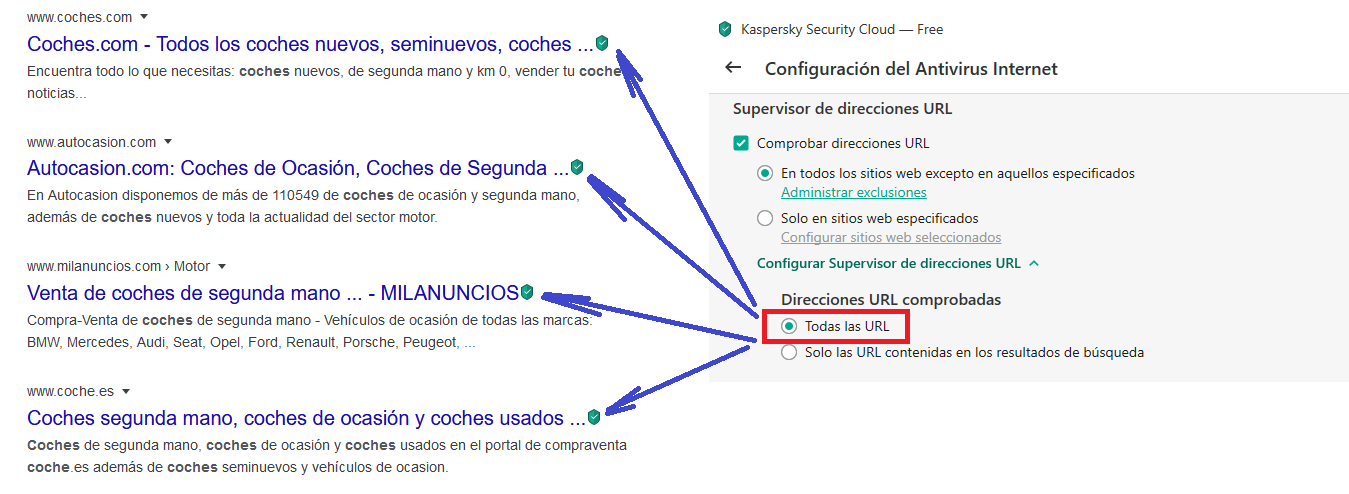Screen dimensions: 1349x494
Task: Click the Kaspersky Security Cloud logo icon
Action: [x=725, y=29]
